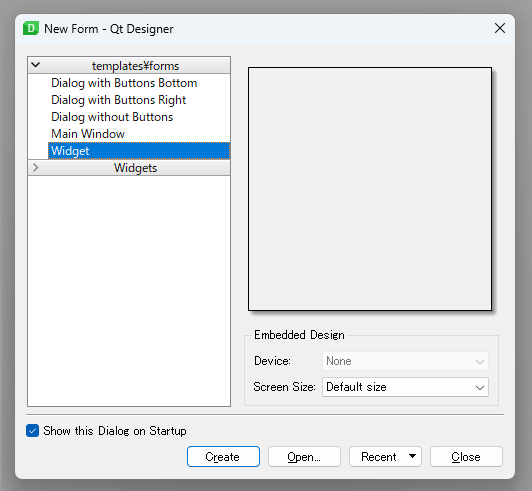The height and width of the screenshot is (491, 532).
Task: Click the Close button
Action: (x=466, y=457)
